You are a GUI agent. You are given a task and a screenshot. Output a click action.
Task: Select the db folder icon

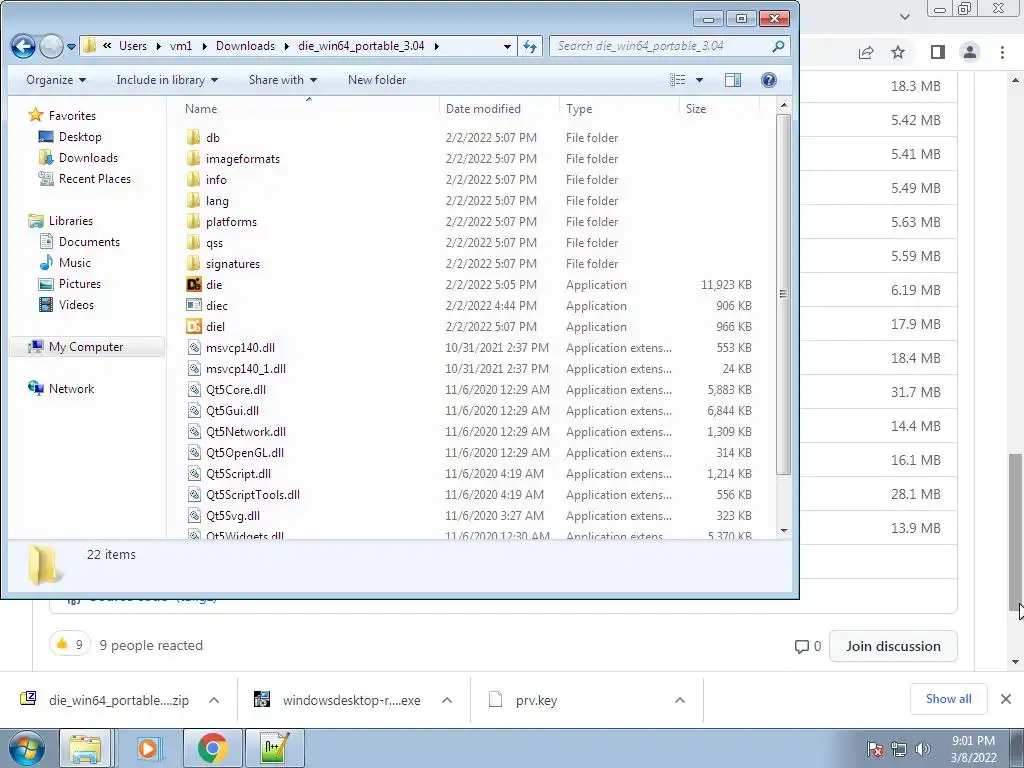pyautogui.click(x=194, y=138)
